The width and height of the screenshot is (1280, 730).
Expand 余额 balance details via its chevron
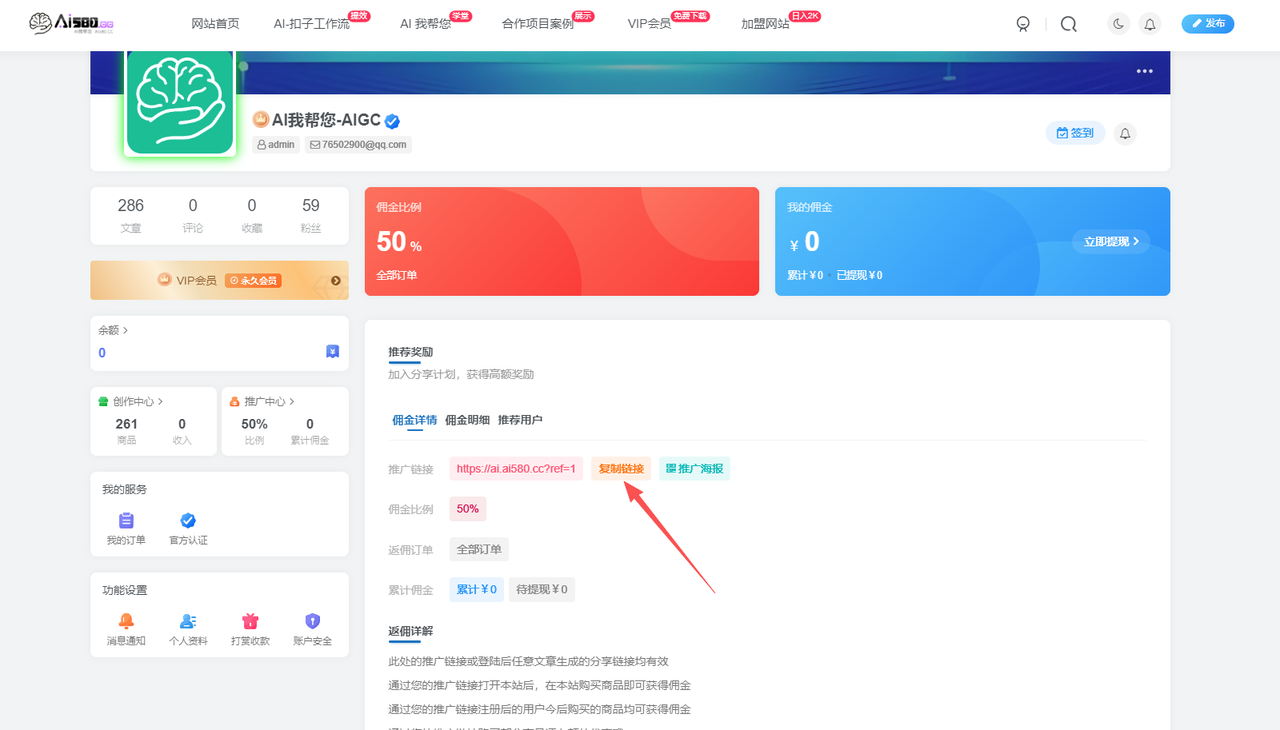point(123,329)
